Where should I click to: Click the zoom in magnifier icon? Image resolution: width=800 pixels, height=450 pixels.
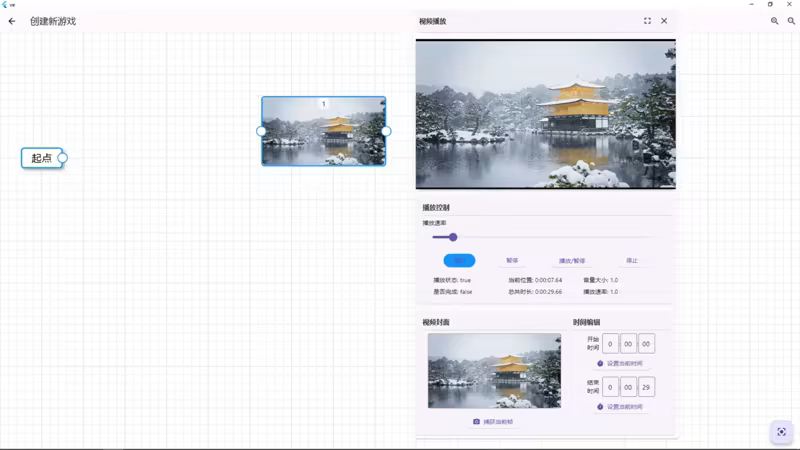point(775,21)
